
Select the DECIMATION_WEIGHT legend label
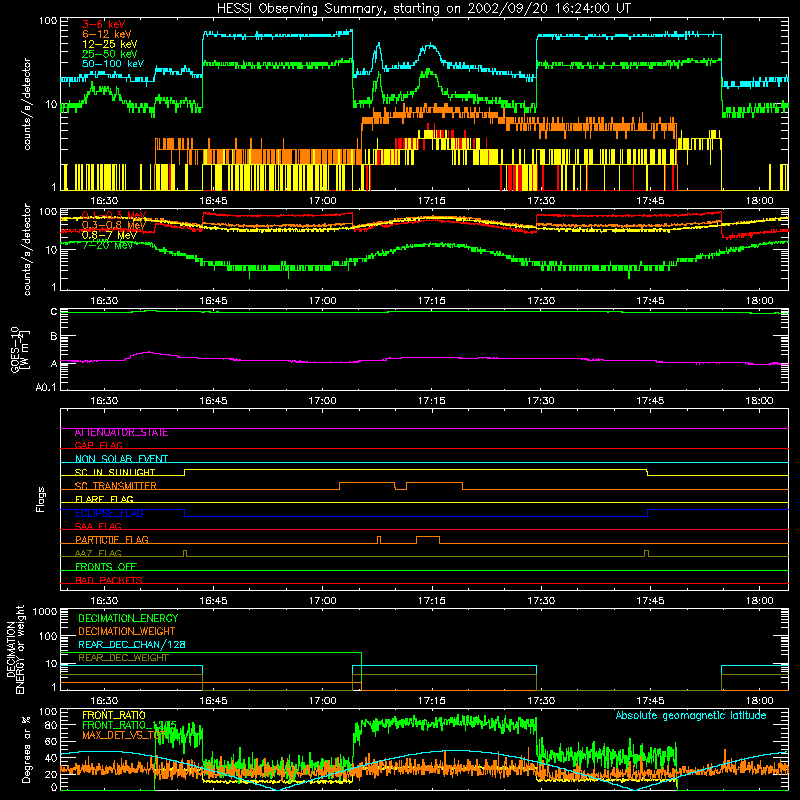click(x=127, y=632)
